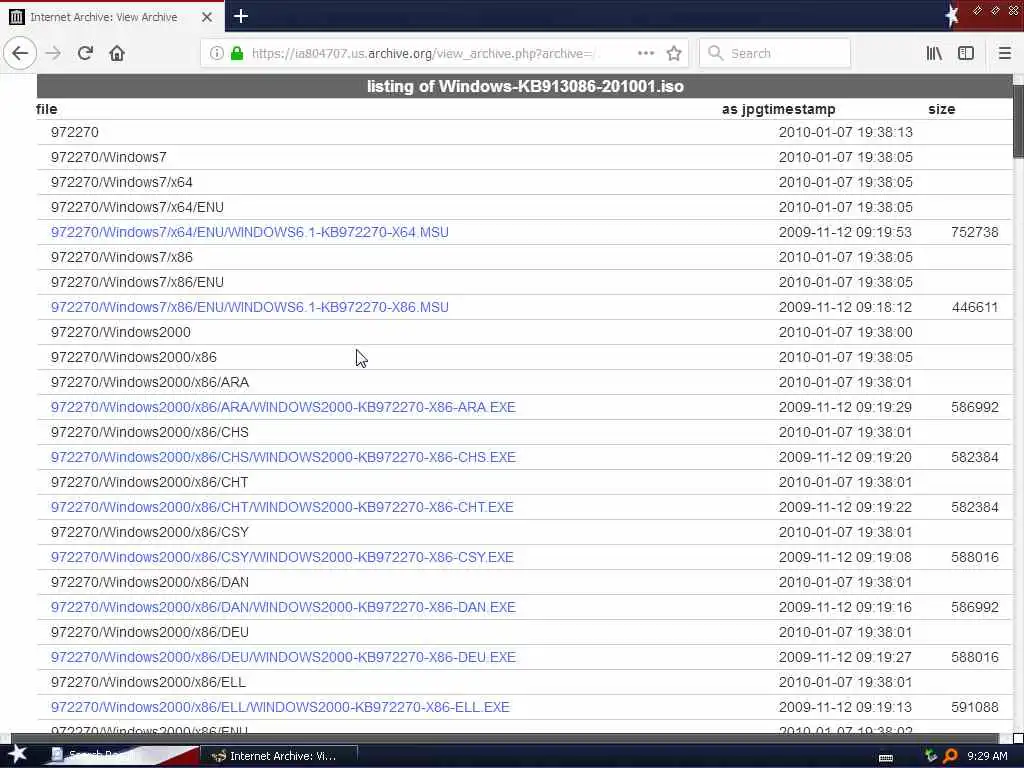Click the listing of Windows-KB913086-201001.iso title
This screenshot has height=768, width=1024.
[x=525, y=86]
